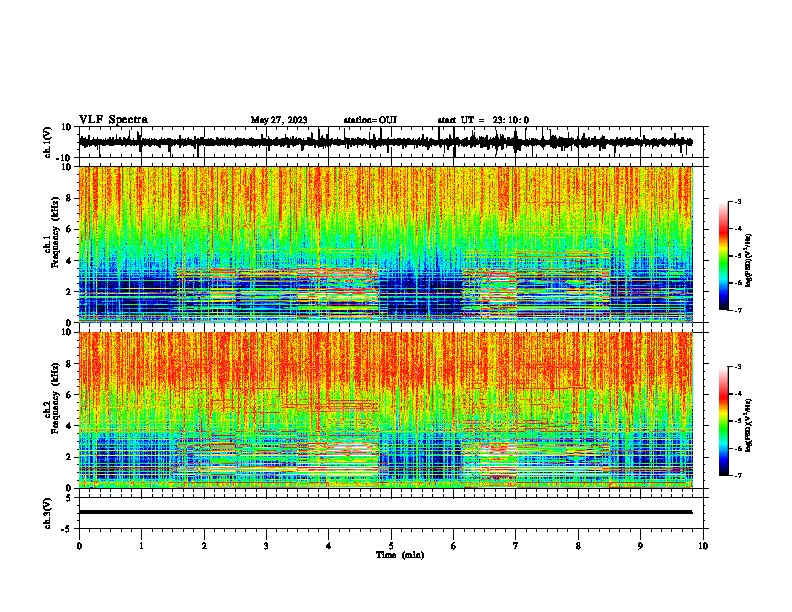The image size is (792, 612).
Task: Click the "8" kHz tick on ch.1 spectrogram axis
Action: pos(69,198)
